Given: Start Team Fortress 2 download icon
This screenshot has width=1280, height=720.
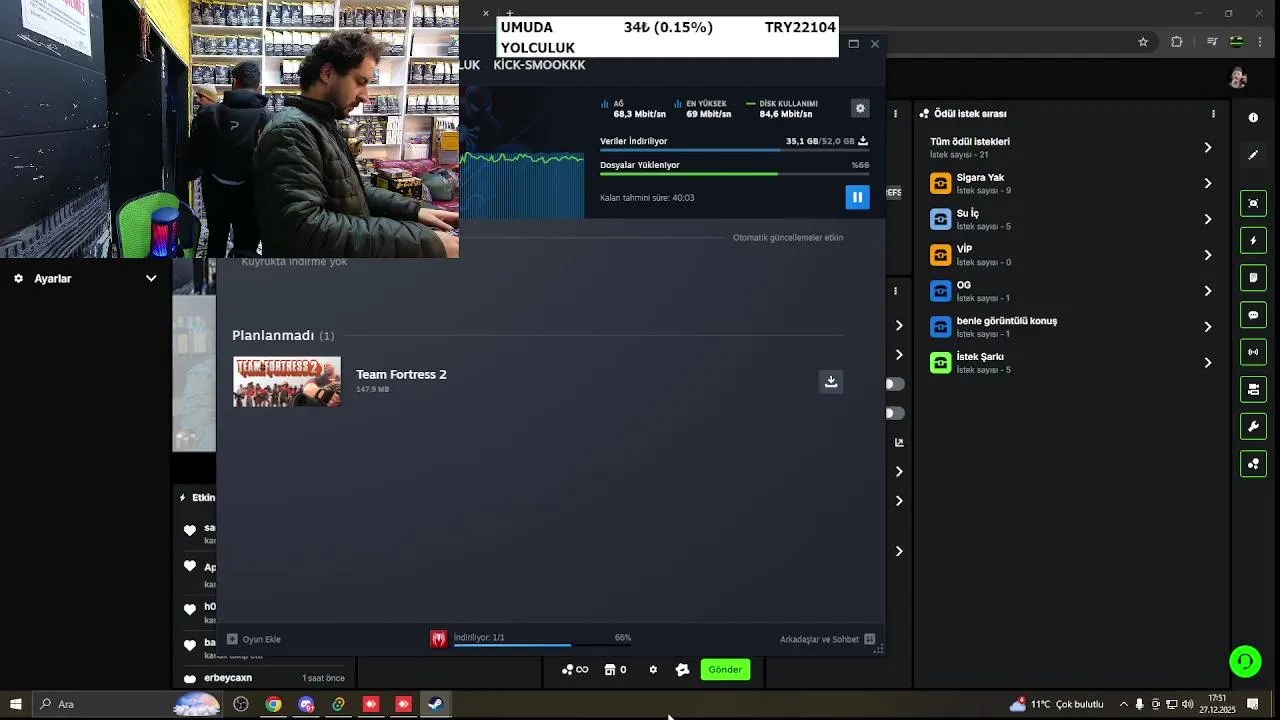Looking at the screenshot, I should (x=831, y=382).
